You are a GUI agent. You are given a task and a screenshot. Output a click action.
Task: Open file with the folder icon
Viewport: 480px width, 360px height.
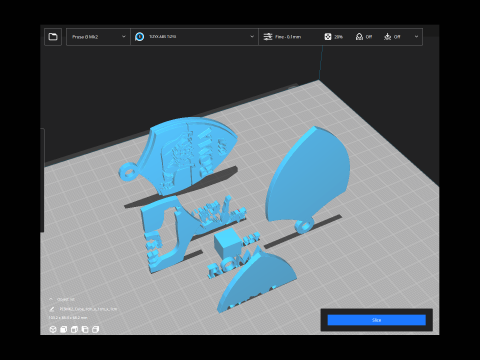[53, 37]
